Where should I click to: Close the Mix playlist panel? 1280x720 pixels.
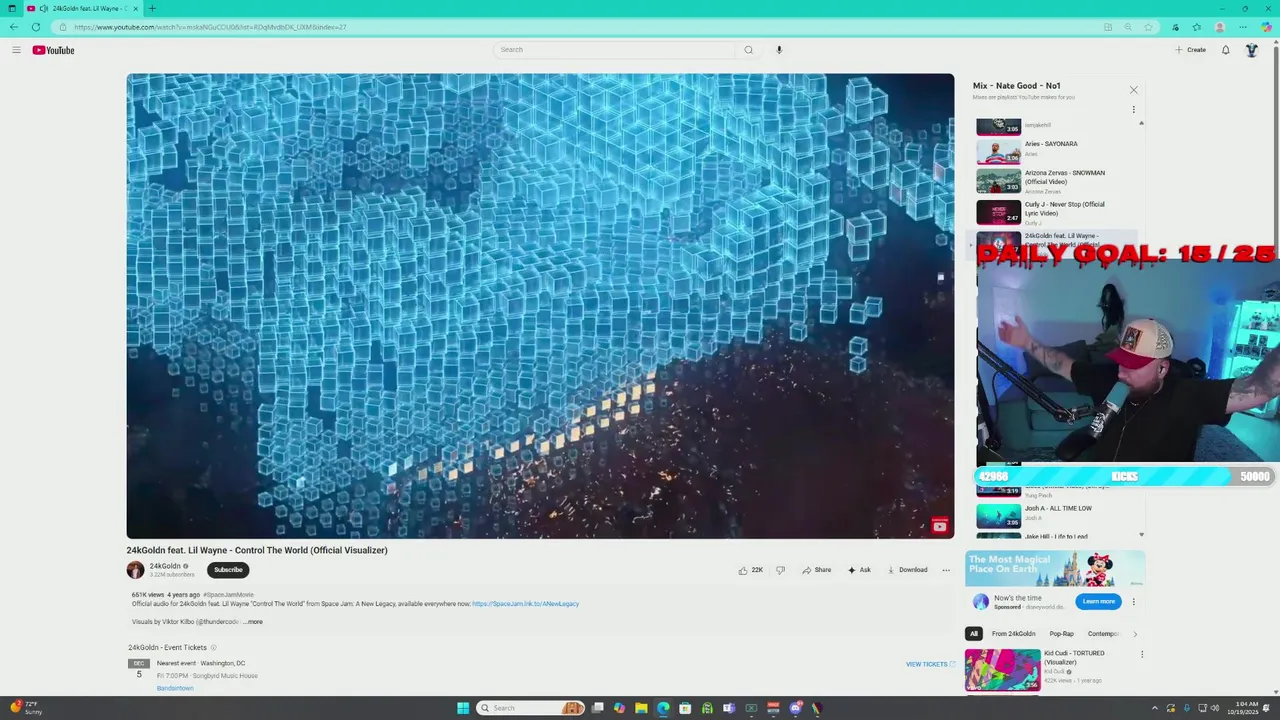coord(1133,90)
